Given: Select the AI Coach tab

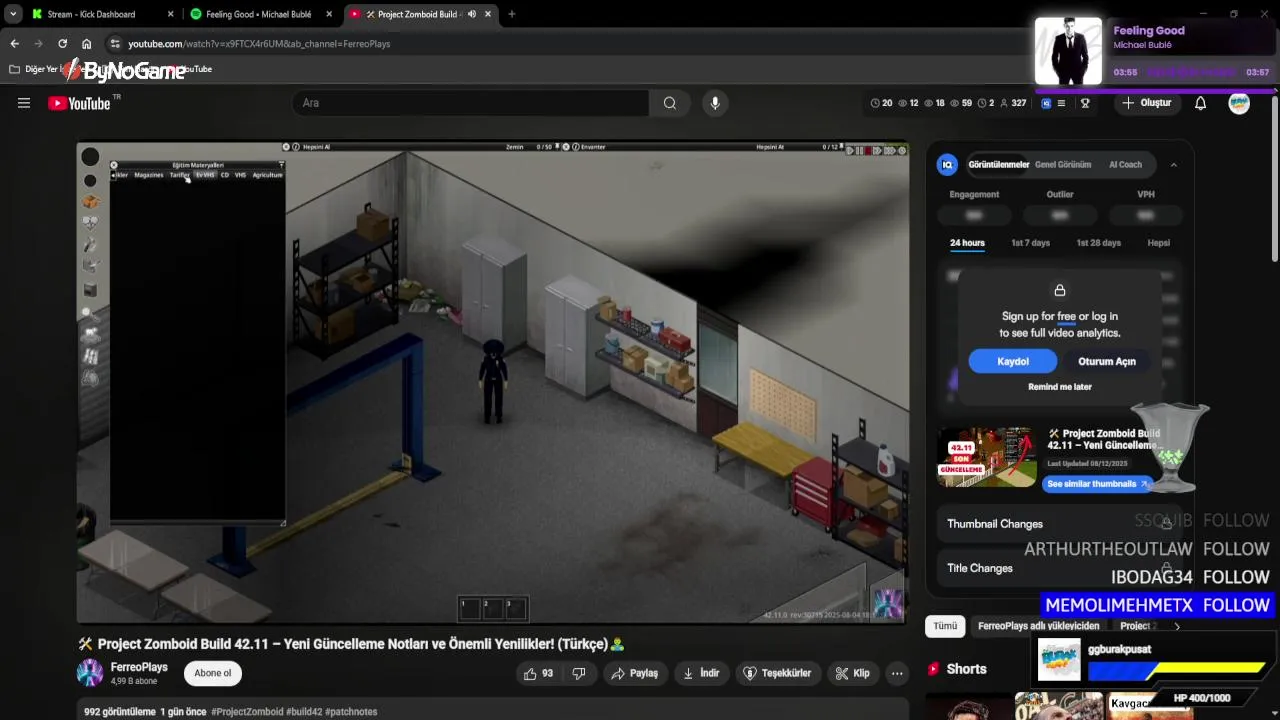Looking at the screenshot, I should (1125, 165).
